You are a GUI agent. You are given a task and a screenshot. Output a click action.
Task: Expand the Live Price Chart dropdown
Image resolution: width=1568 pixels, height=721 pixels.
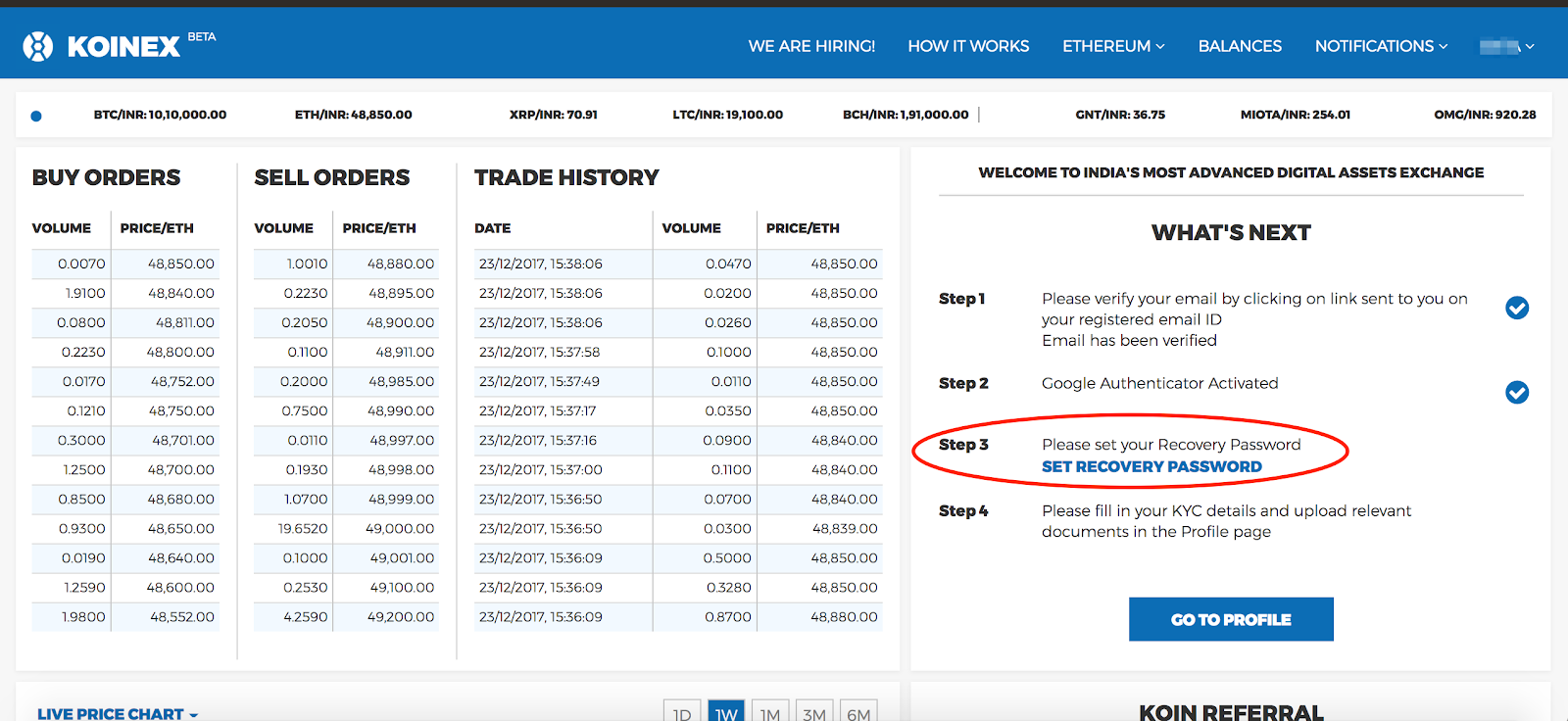tap(118, 713)
